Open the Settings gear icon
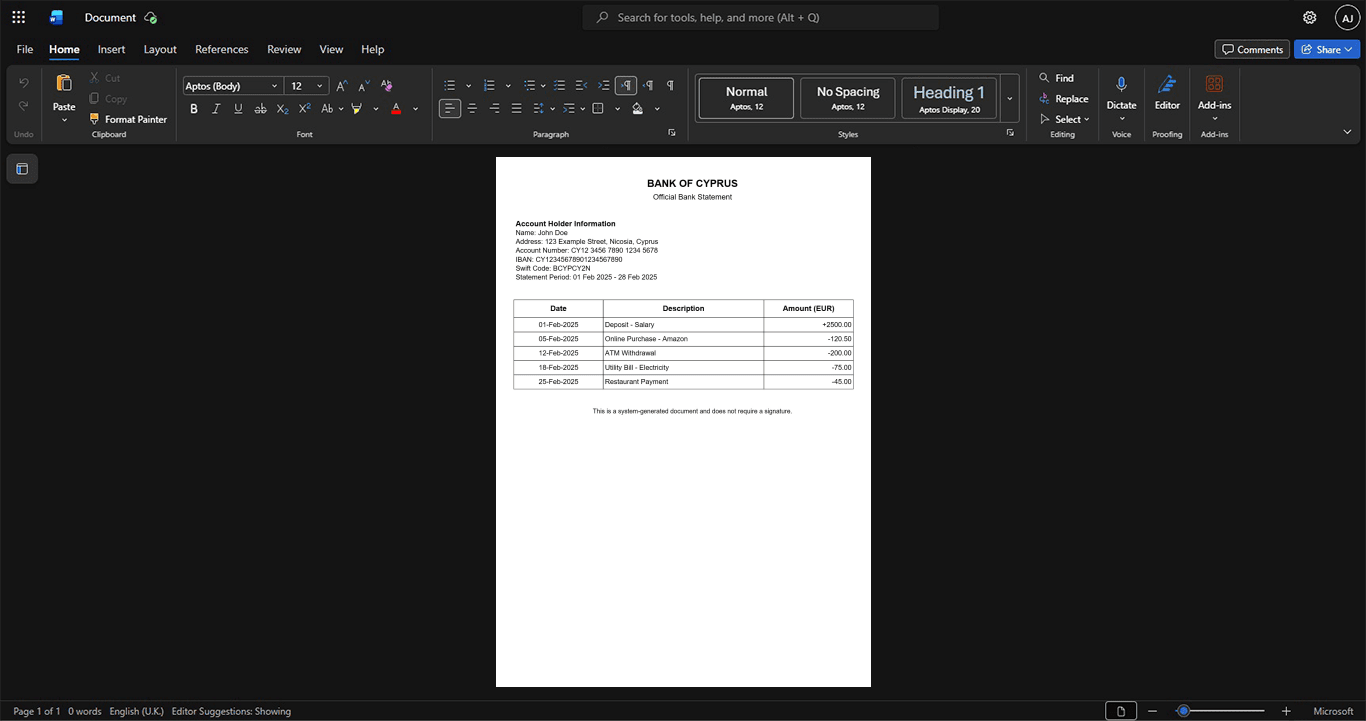The width and height of the screenshot is (1366, 721). pyautogui.click(x=1310, y=17)
